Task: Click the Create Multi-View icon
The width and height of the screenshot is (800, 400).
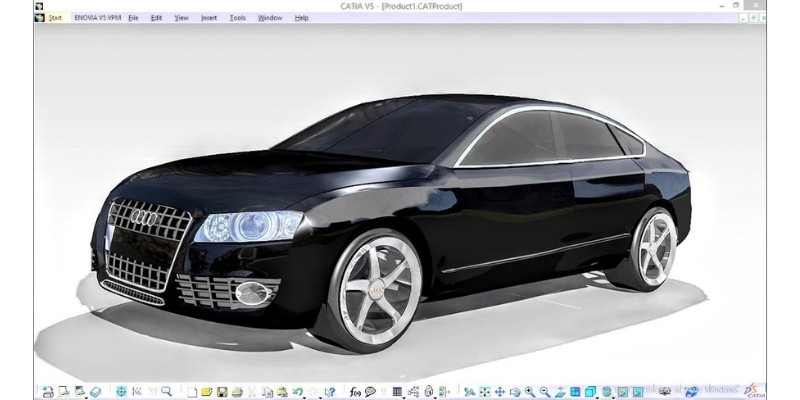Action: click(x=575, y=392)
